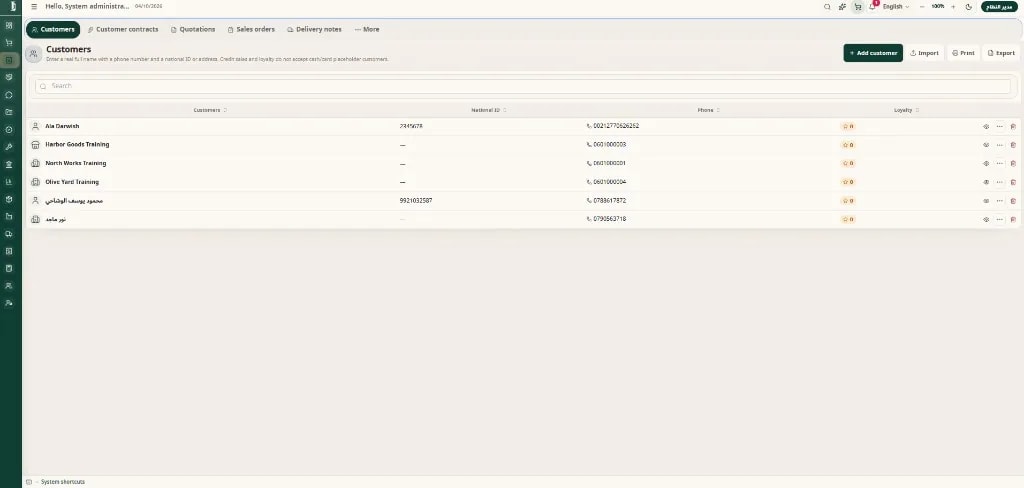1024x488 pixels.
Task: Open the bank building icon in left sidebar
Action: point(8,165)
